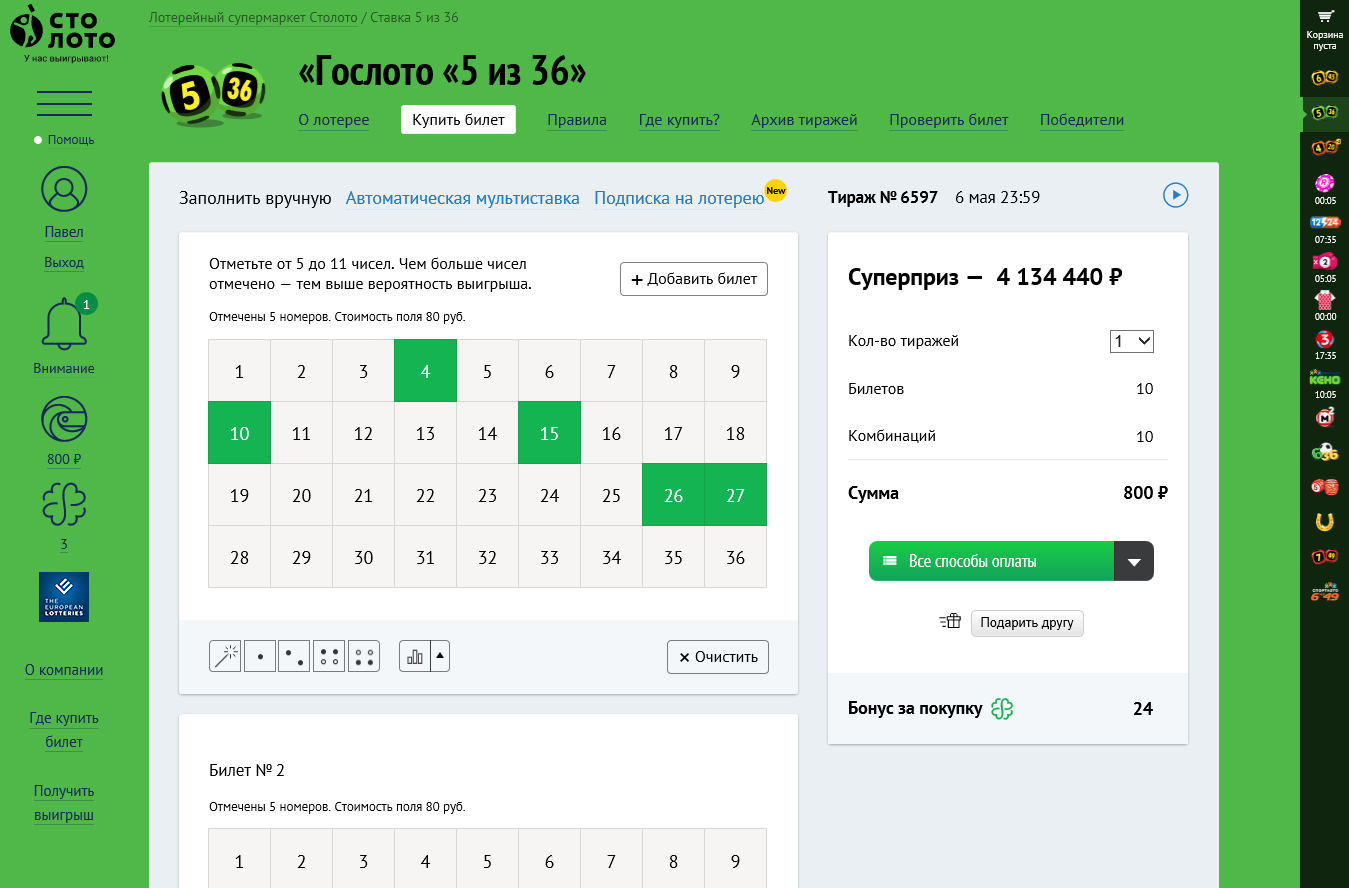Deselect number 10 in ticket grid
Viewport: 1349px width, 888px height.
click(239, 433)
